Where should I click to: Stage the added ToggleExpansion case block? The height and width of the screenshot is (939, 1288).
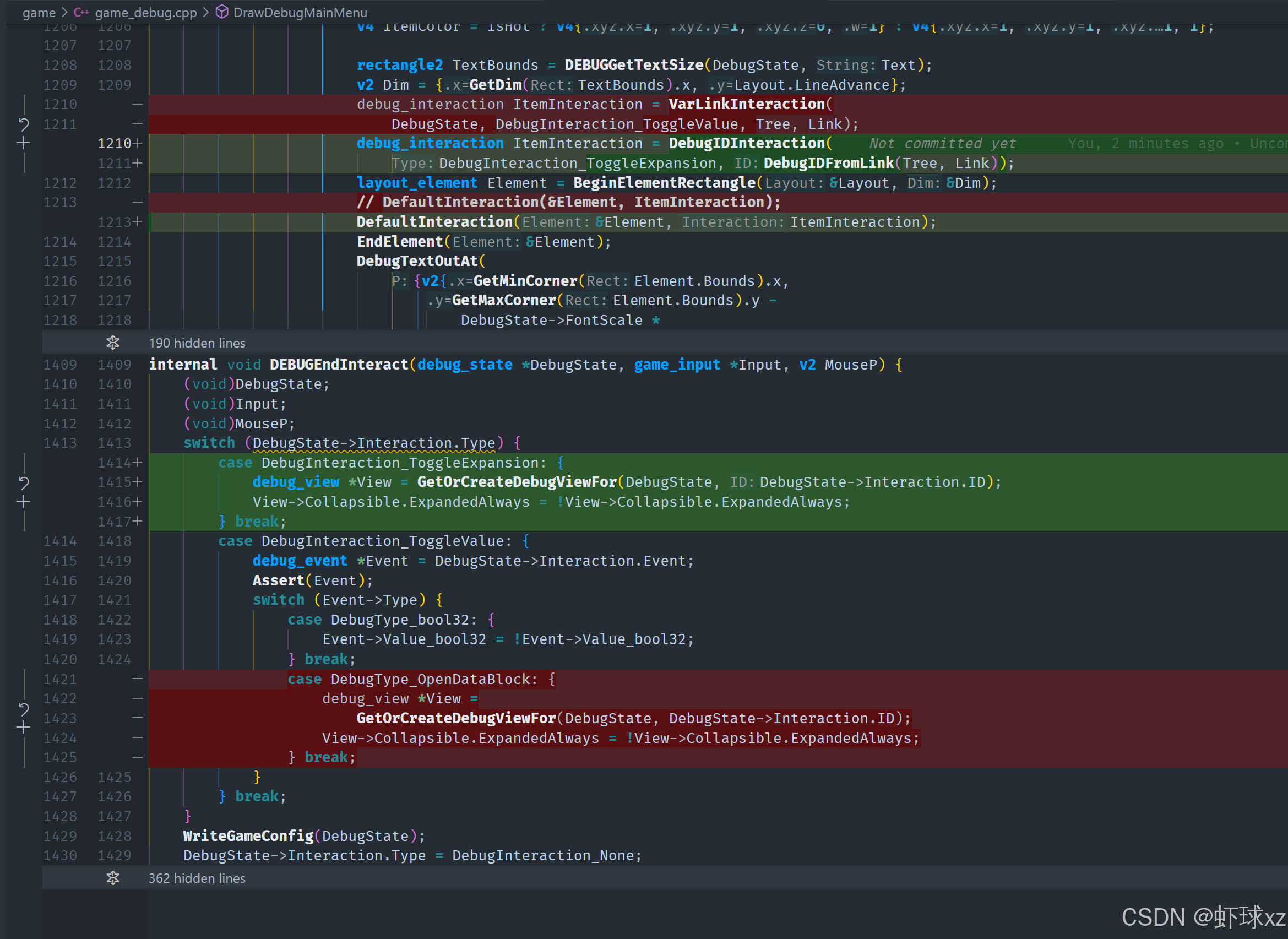(23, 501)
